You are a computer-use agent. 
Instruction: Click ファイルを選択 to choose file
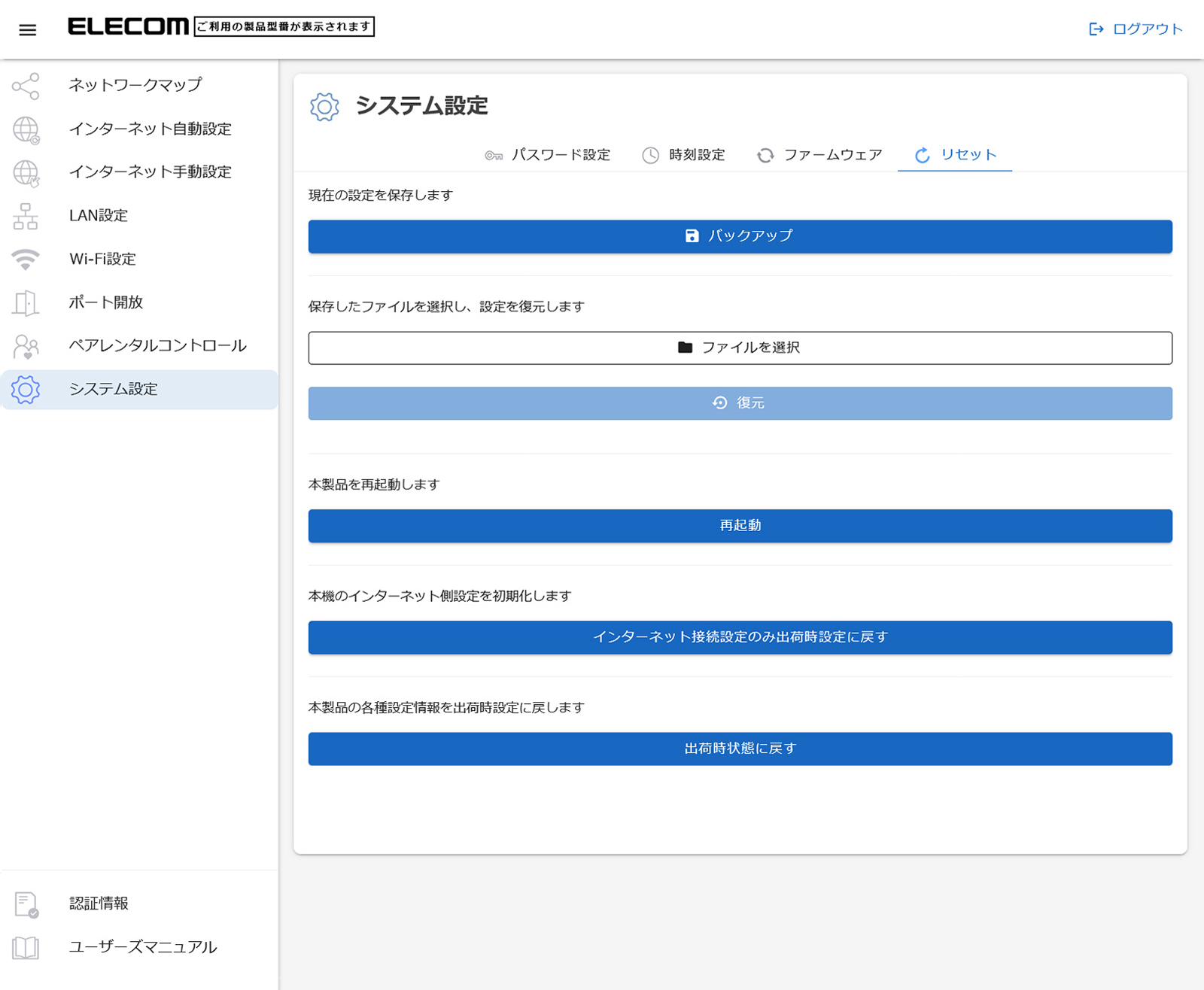(740, 348)
